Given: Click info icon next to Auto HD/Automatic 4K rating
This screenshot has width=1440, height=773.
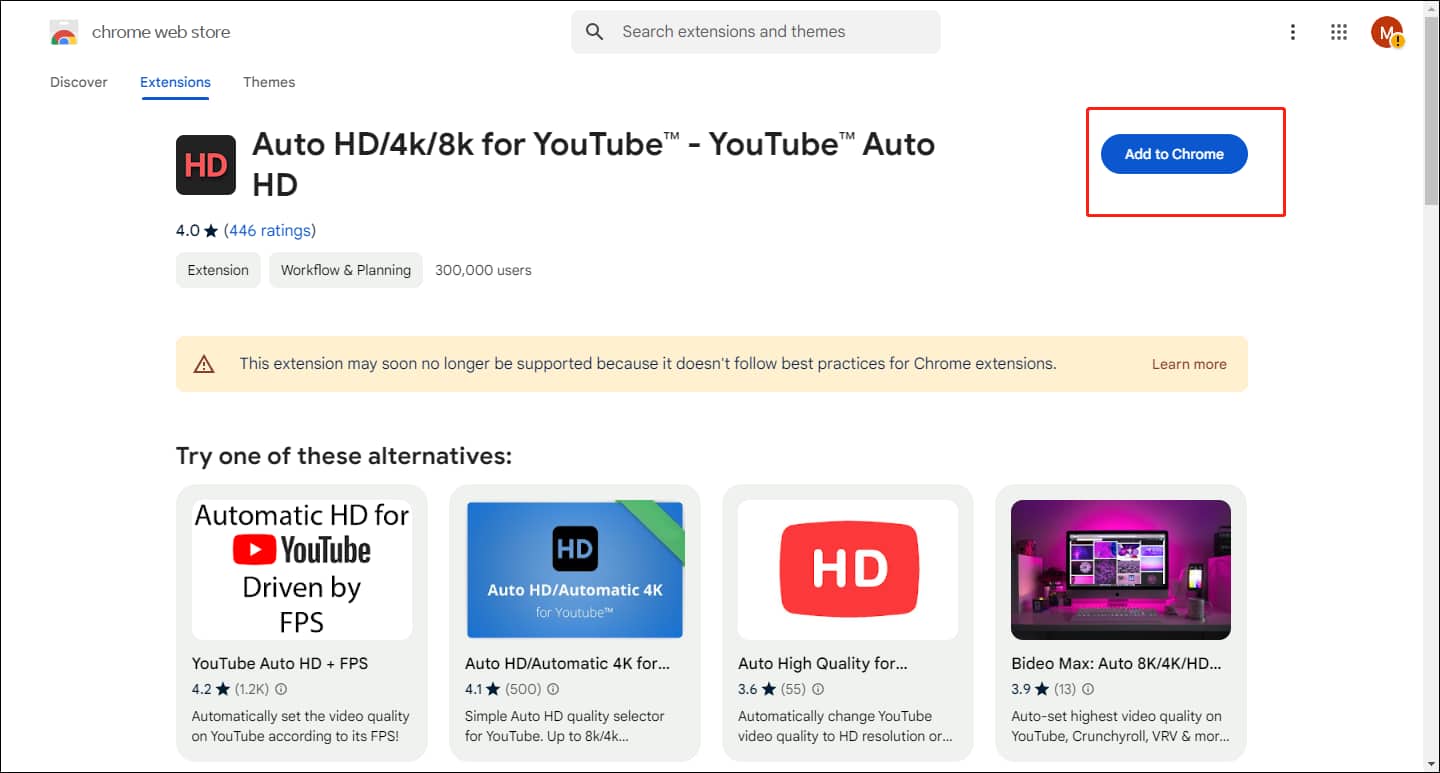Looking at the screenshot, I should point(553,689).
